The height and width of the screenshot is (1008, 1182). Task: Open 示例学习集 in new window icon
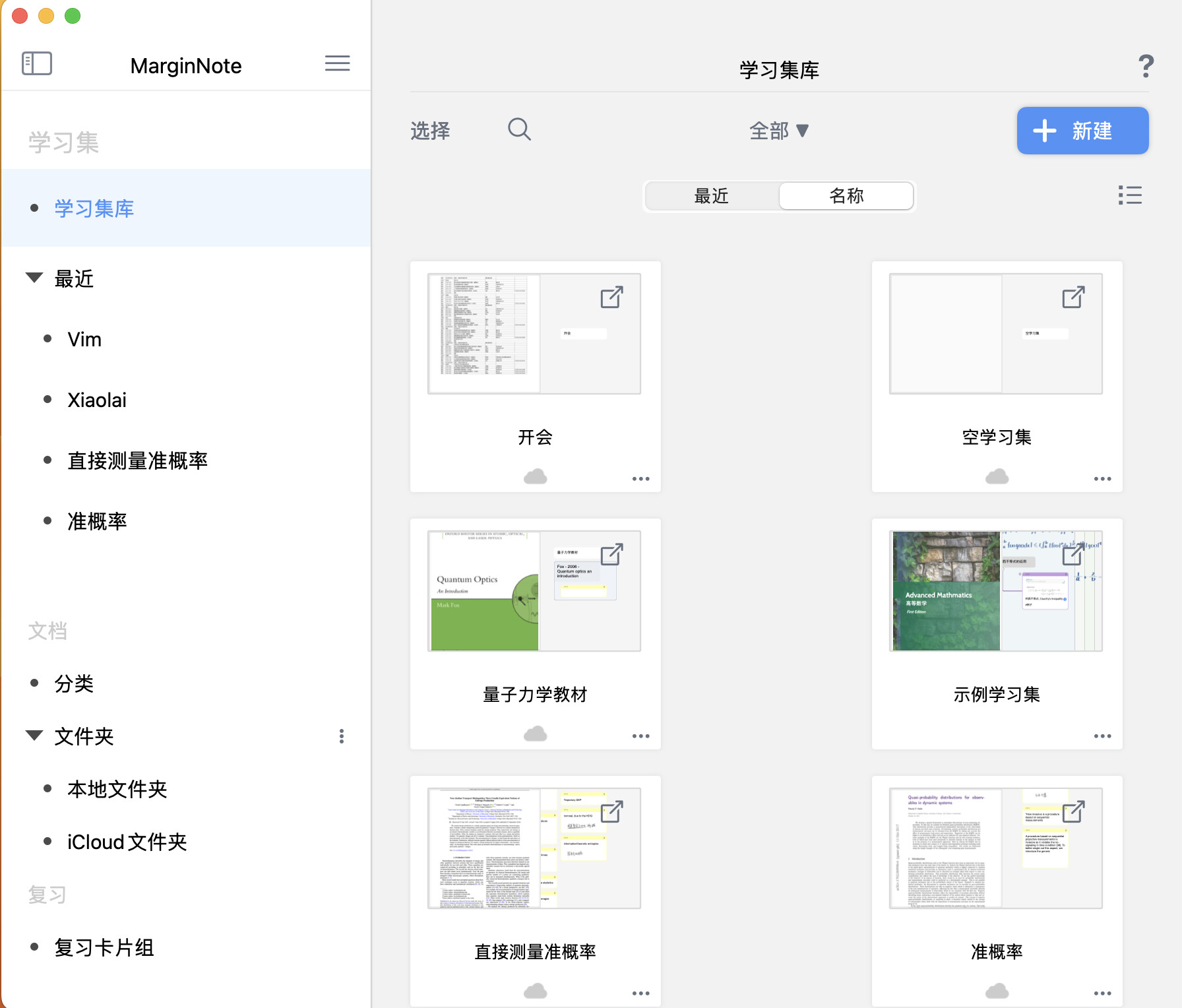tap(1073, 554)
